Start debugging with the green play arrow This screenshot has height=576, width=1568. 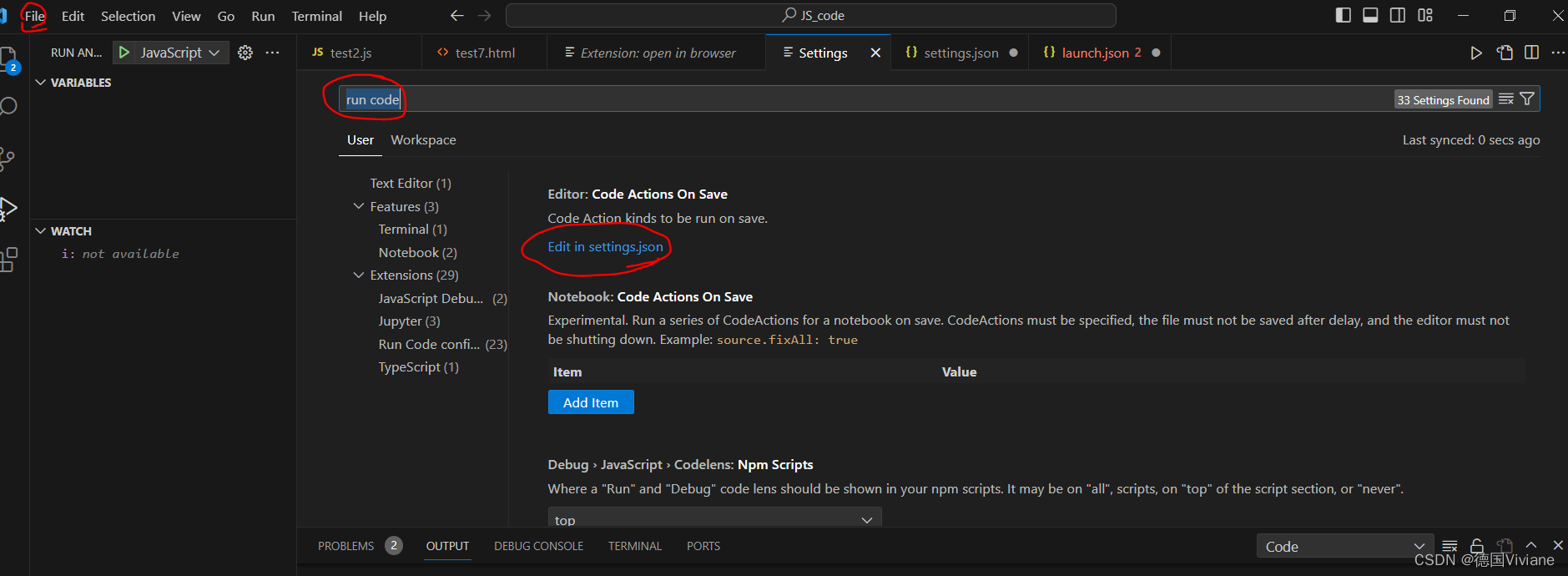coord(124,53)
